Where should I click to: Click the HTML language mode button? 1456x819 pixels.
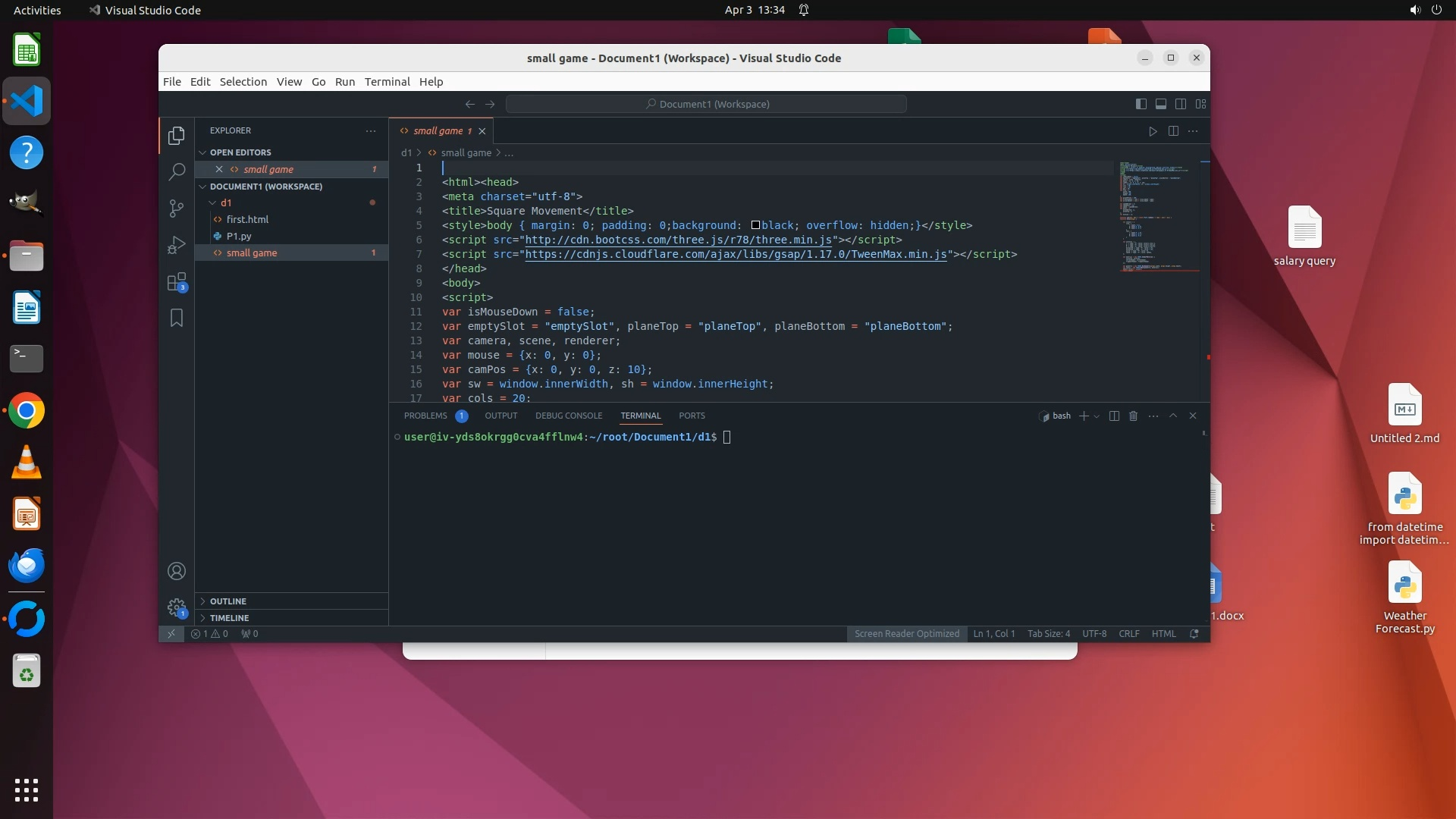1163,633
